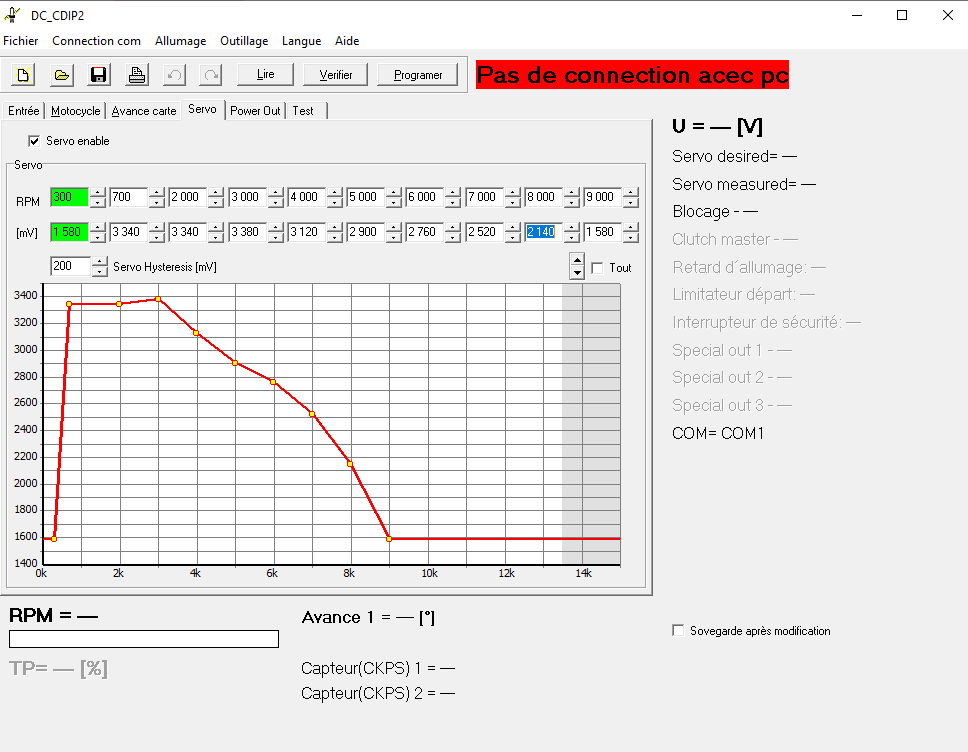The image size is (968, 752).
Task: Click the graph point at 3000 RPM peak
Action: tap(158, 299)
